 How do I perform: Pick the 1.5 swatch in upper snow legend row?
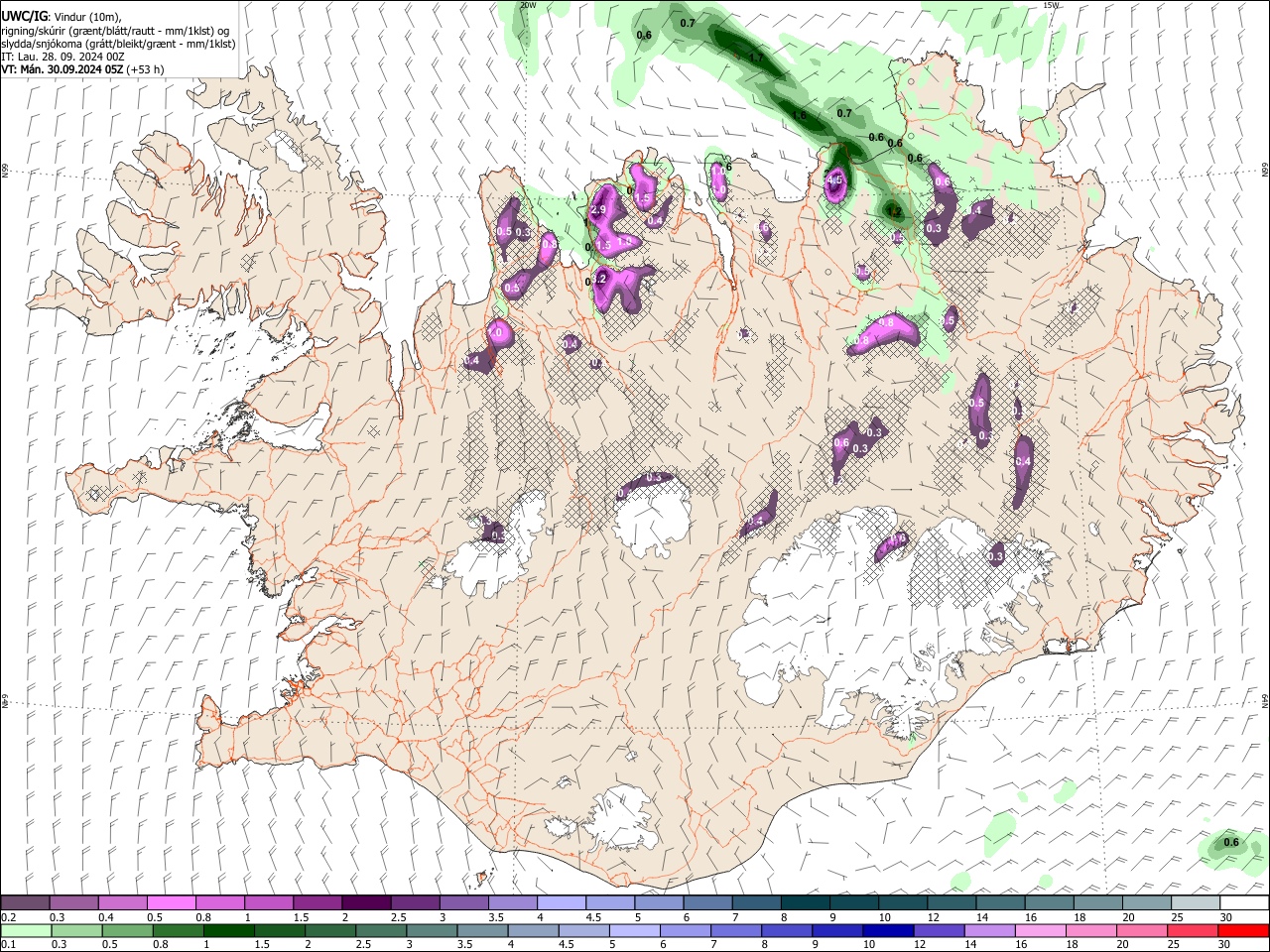point(317,903)
